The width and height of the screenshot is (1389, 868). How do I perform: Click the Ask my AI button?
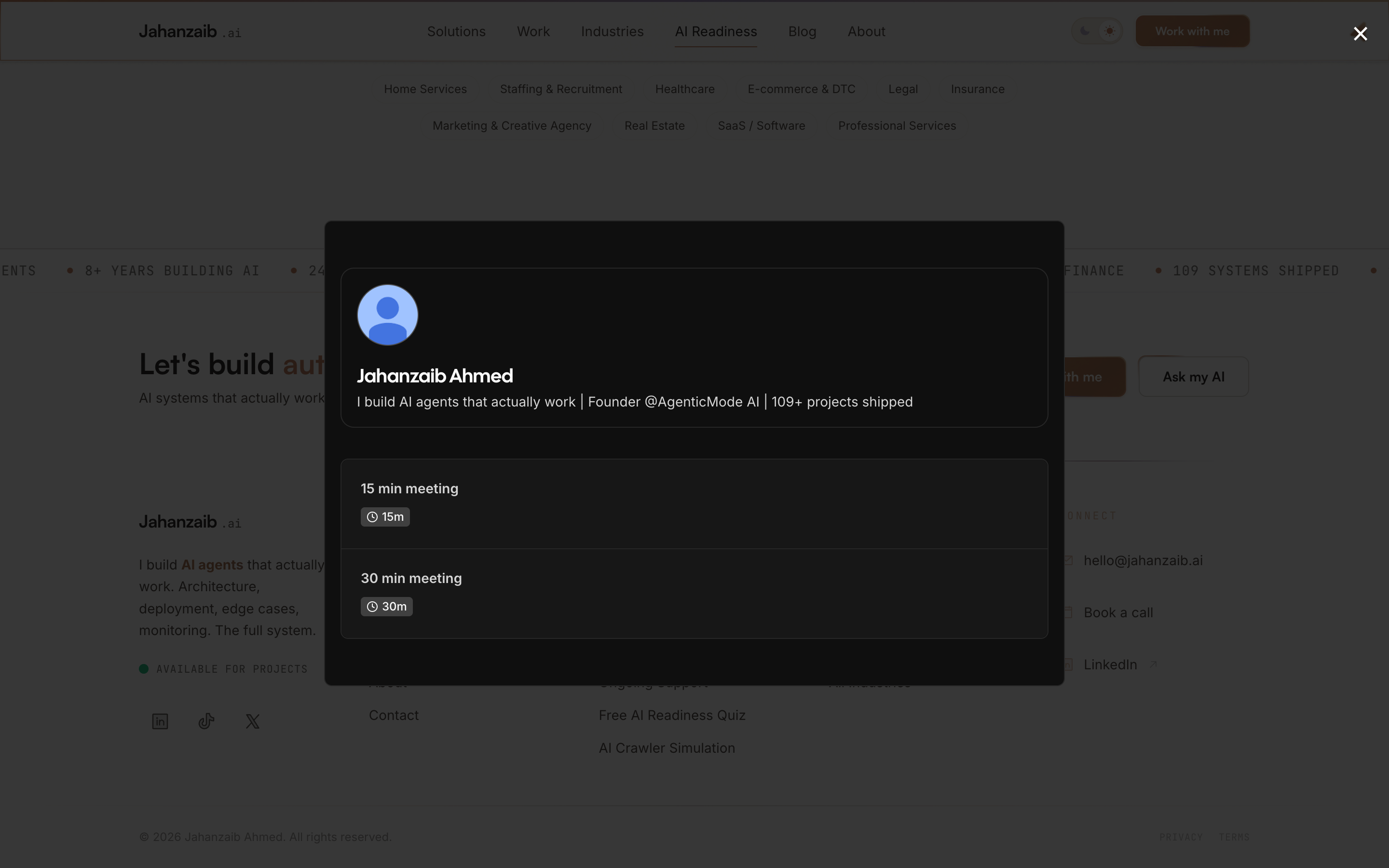click(1193, 377)
